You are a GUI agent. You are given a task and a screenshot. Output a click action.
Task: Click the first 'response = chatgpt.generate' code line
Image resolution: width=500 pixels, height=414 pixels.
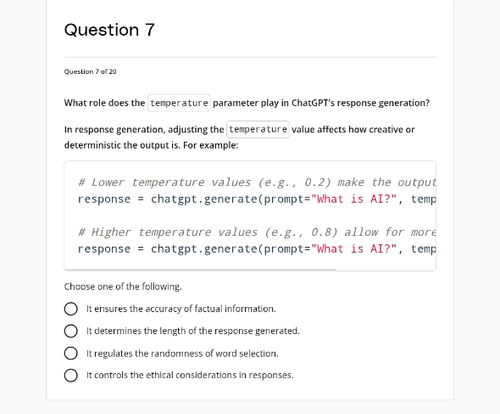pos(257,199)
